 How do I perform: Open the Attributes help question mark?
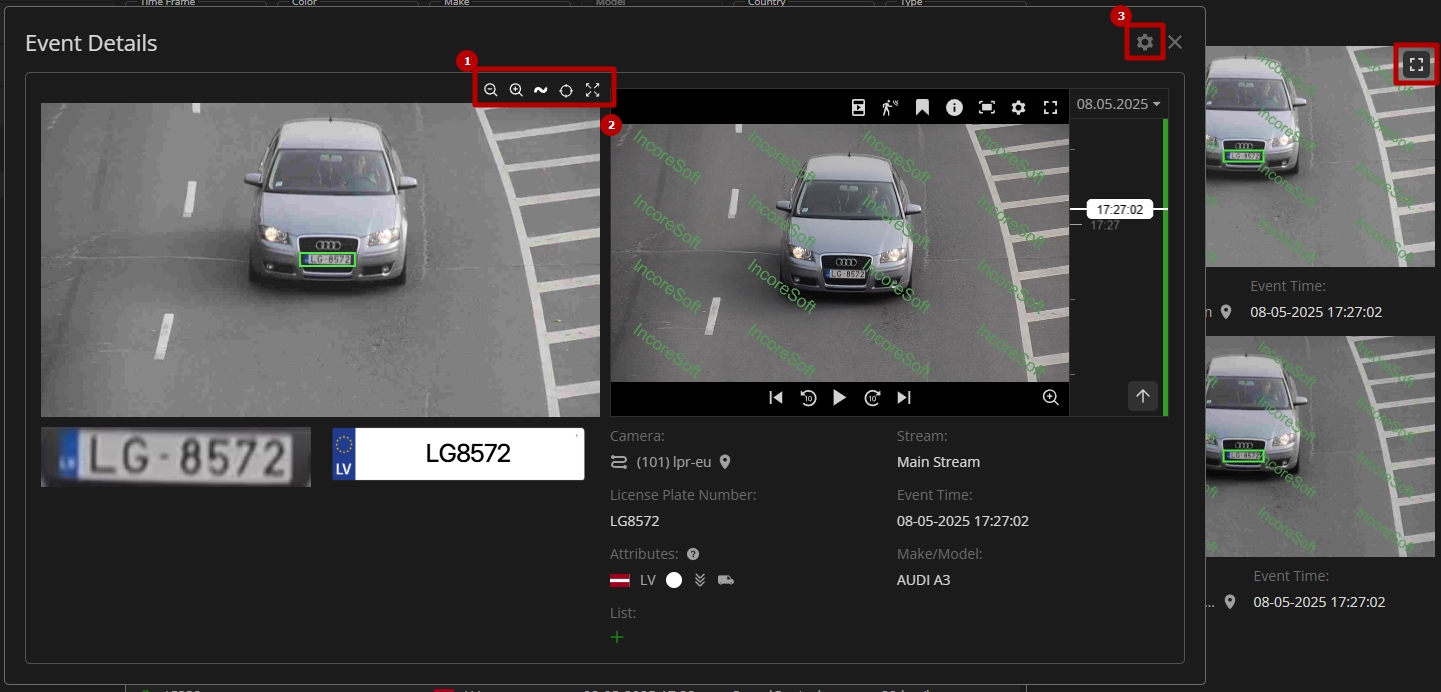693,554
